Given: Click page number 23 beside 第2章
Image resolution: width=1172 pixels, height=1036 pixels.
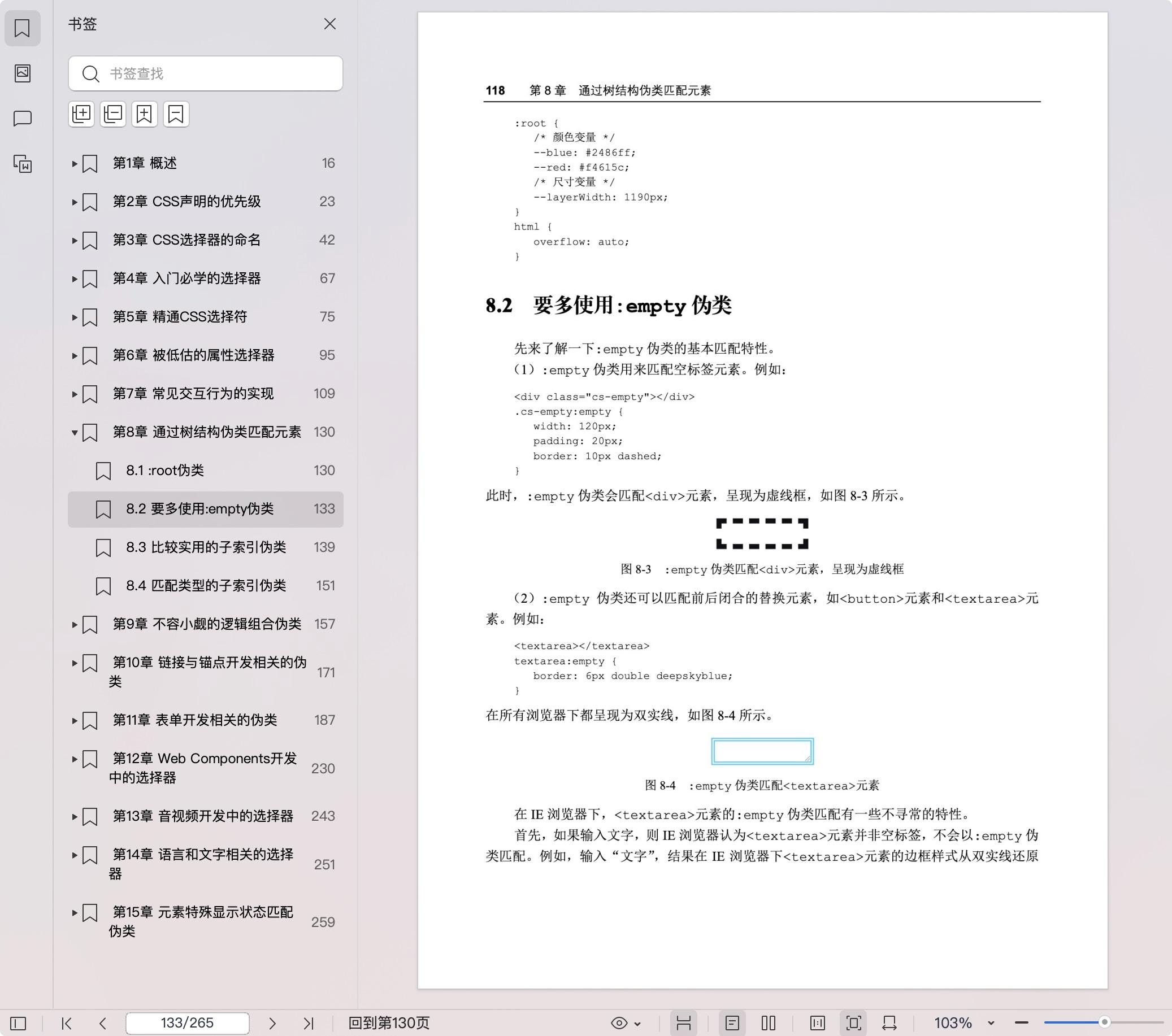Looking at the screenshot, I should 327,202.
